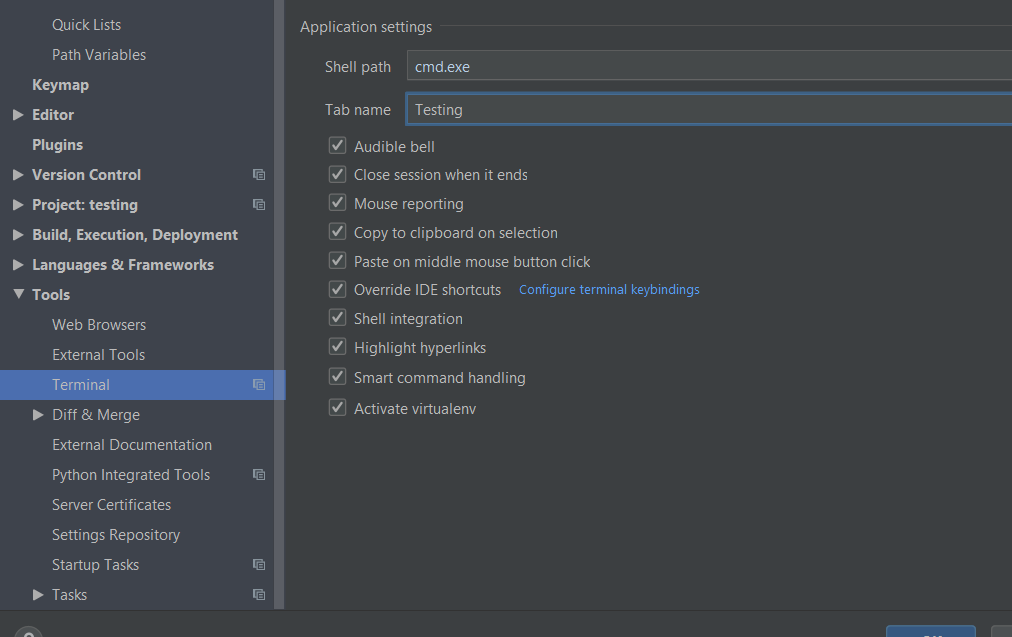This screenshot has height=637, width=1012.
Task: Open the Plugins settings page
Action: pos(57,145)
